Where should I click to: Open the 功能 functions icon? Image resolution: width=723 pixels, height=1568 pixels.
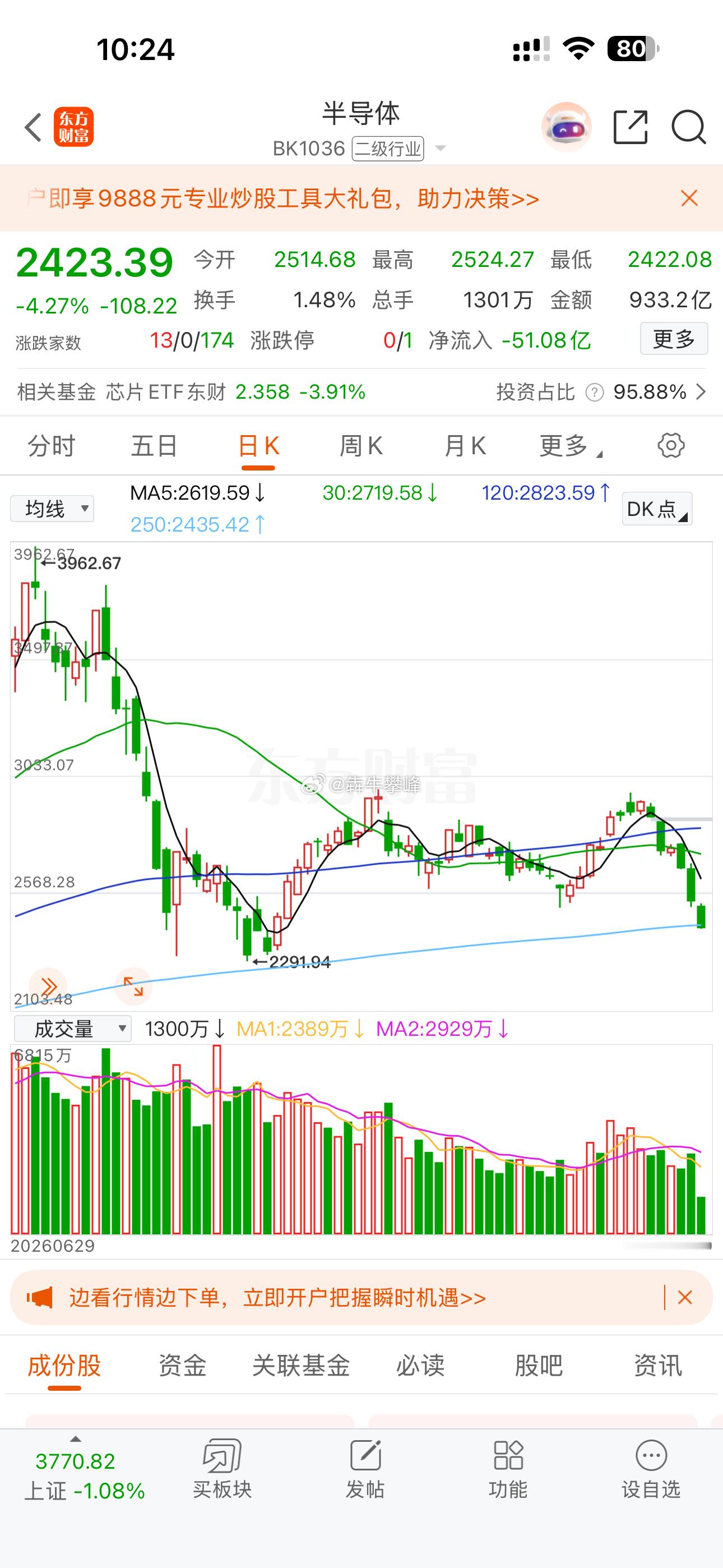(508, 1469)
